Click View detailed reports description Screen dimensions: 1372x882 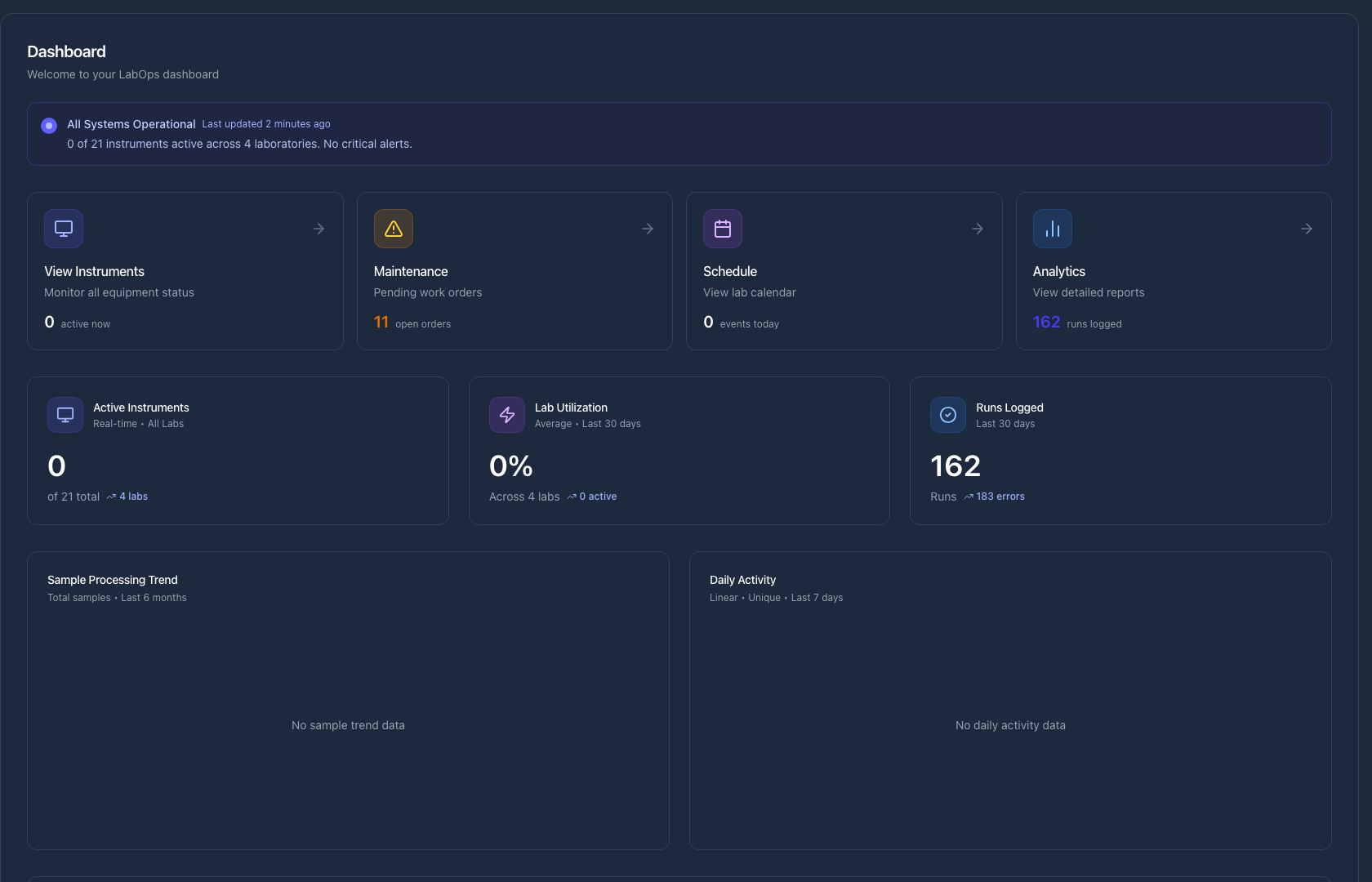(1089, 292)
